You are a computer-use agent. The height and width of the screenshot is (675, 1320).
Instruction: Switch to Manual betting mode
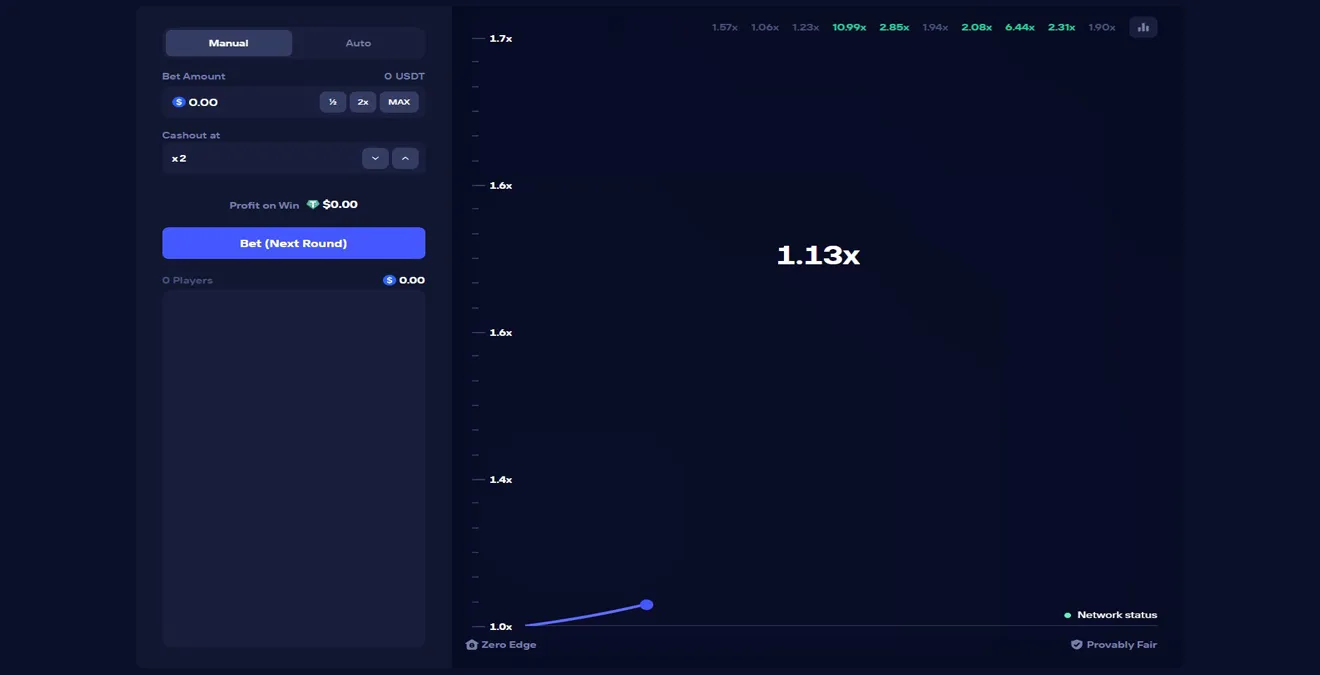pyautogui.click(x=229, y=43)
